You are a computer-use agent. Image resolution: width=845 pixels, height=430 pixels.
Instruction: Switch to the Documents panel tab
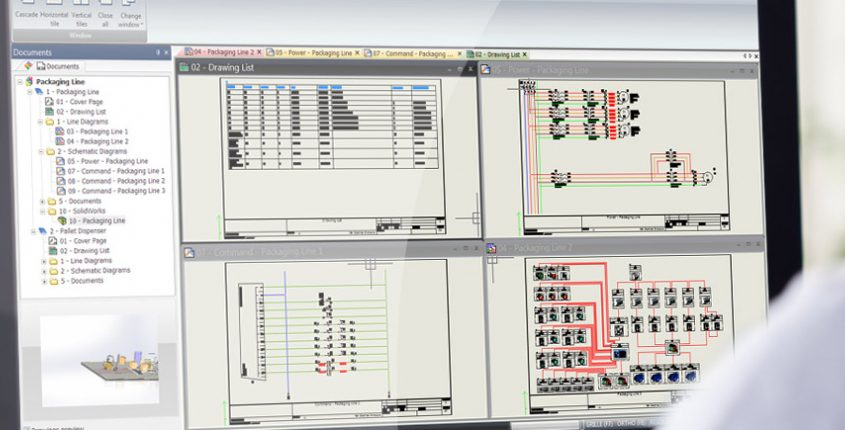coord(57,66)
